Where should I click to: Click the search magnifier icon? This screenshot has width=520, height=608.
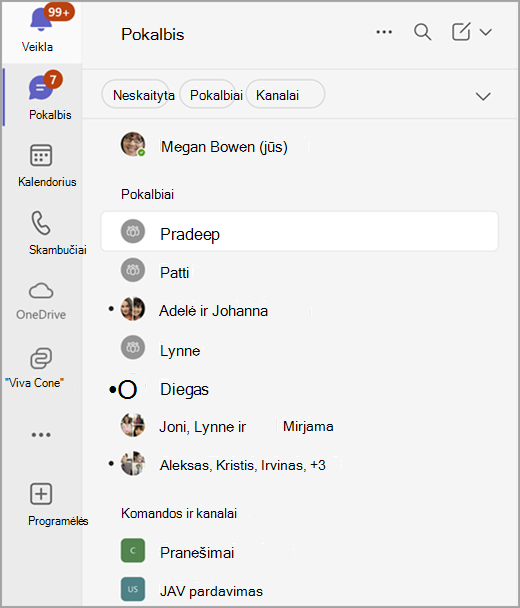[422, 32]
